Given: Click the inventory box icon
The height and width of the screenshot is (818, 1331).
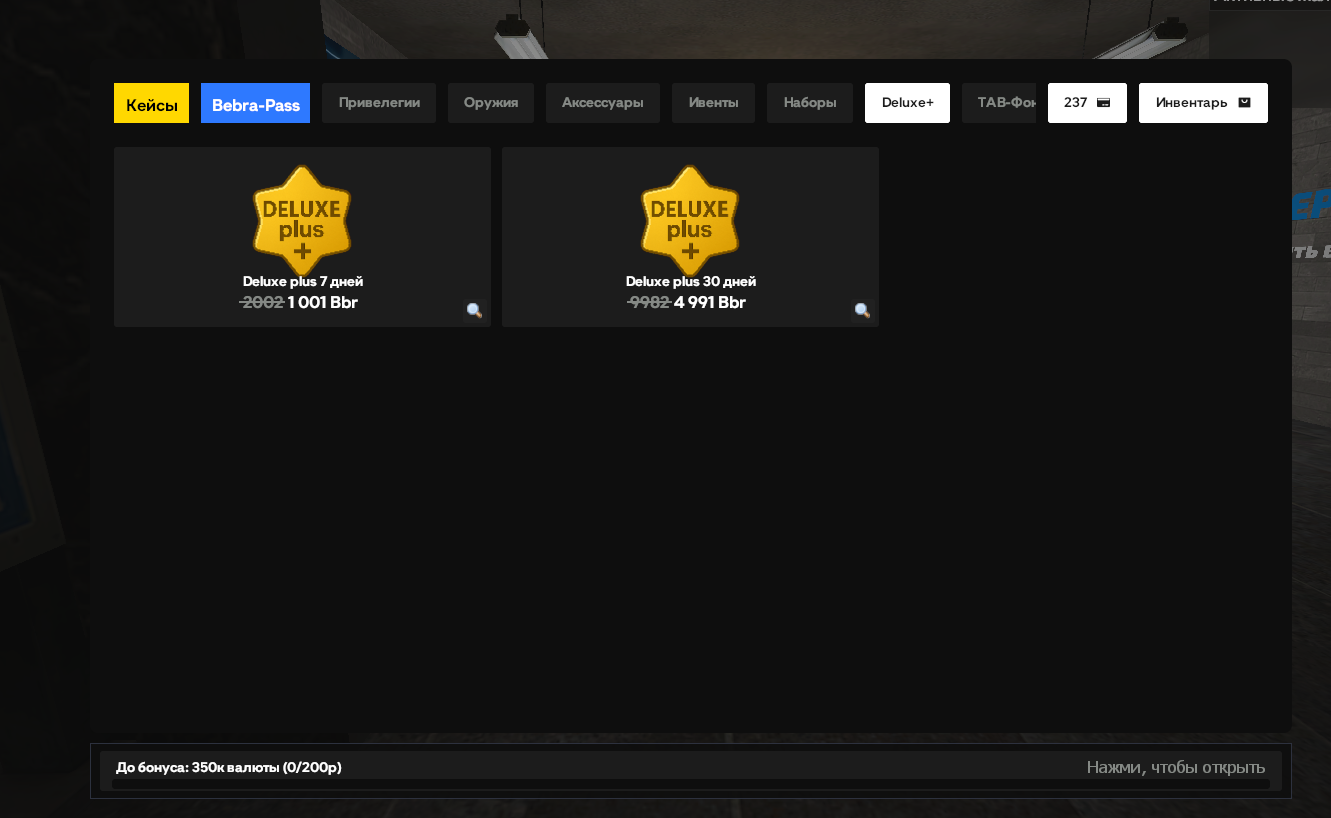Looking at the screenshot, I should [1244, 102].
